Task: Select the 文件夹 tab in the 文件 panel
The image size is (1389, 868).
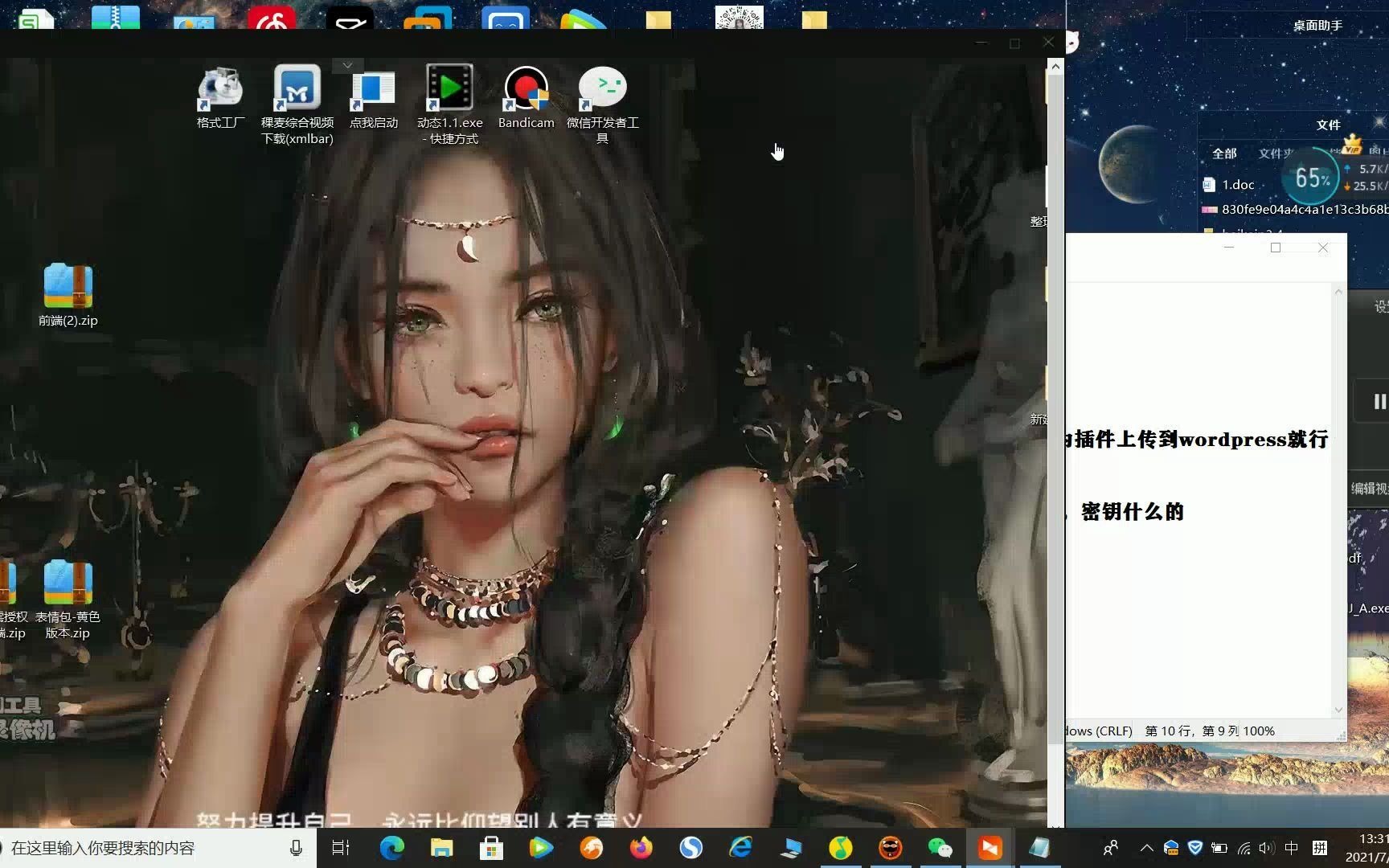Action: point(1275,154)
